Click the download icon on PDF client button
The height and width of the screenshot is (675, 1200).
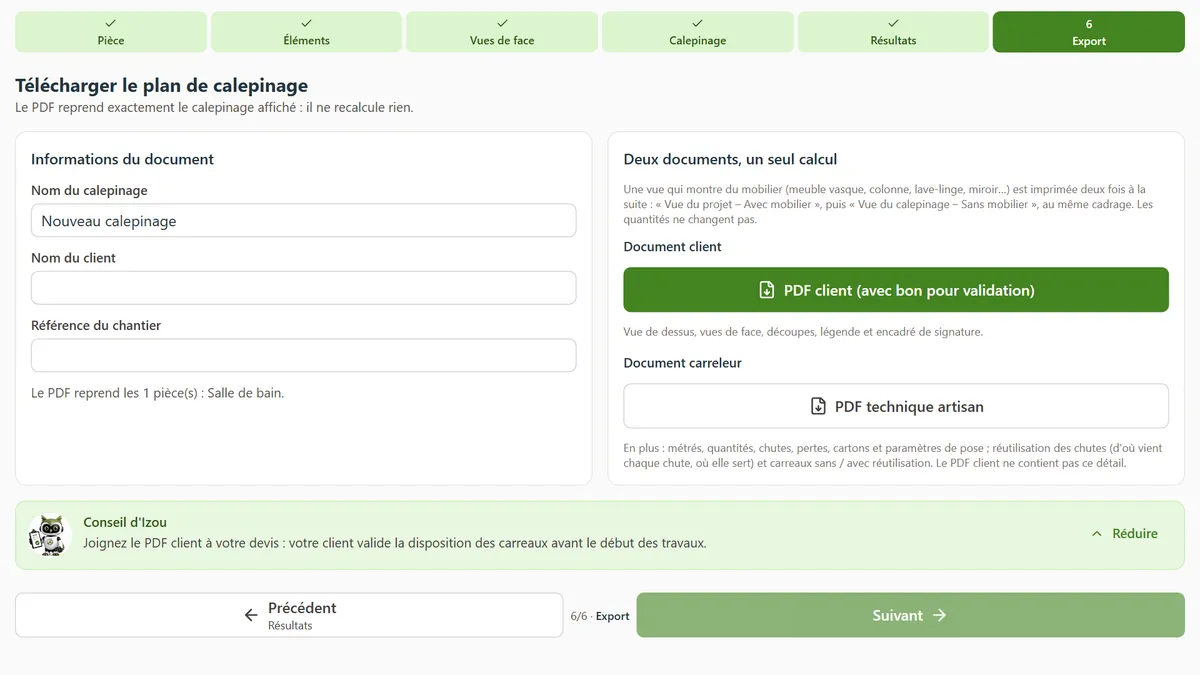coord(767,290)
